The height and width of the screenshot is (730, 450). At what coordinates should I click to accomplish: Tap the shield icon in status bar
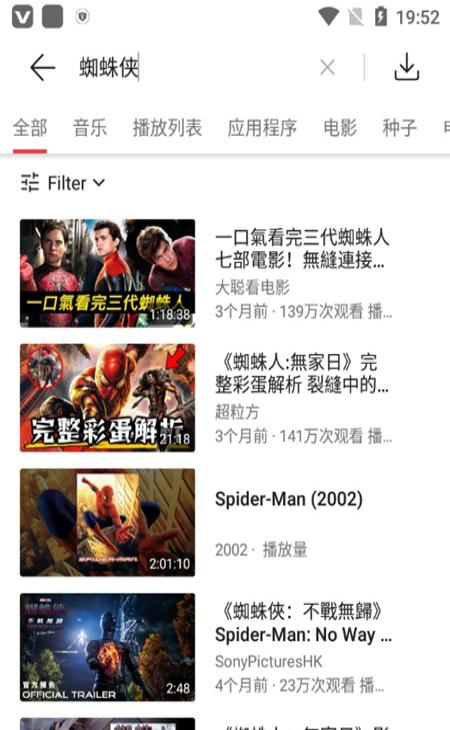point(82,17)
